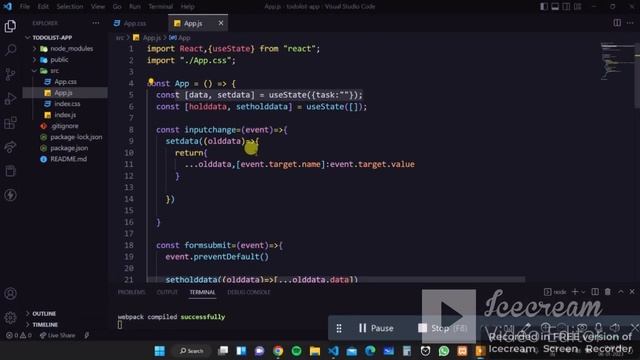Toggle primary side bar layout button

tap(544, 7)
